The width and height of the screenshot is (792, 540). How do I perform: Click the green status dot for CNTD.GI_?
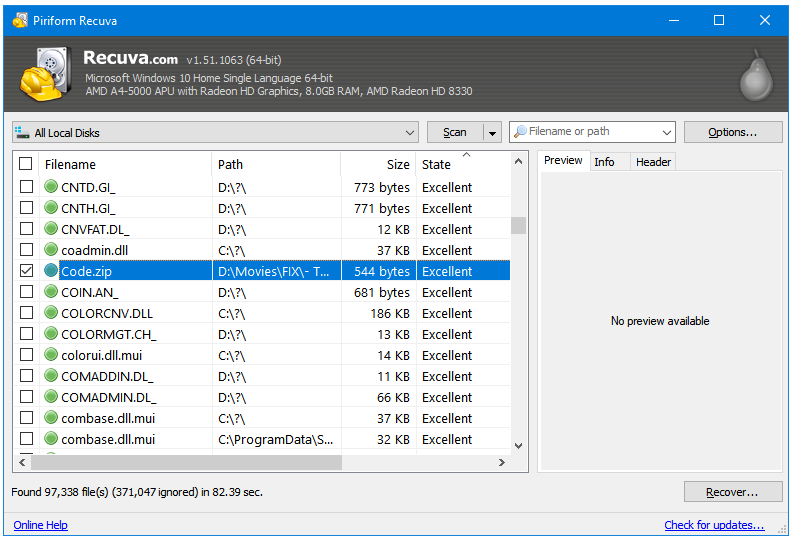coord(51,186)
